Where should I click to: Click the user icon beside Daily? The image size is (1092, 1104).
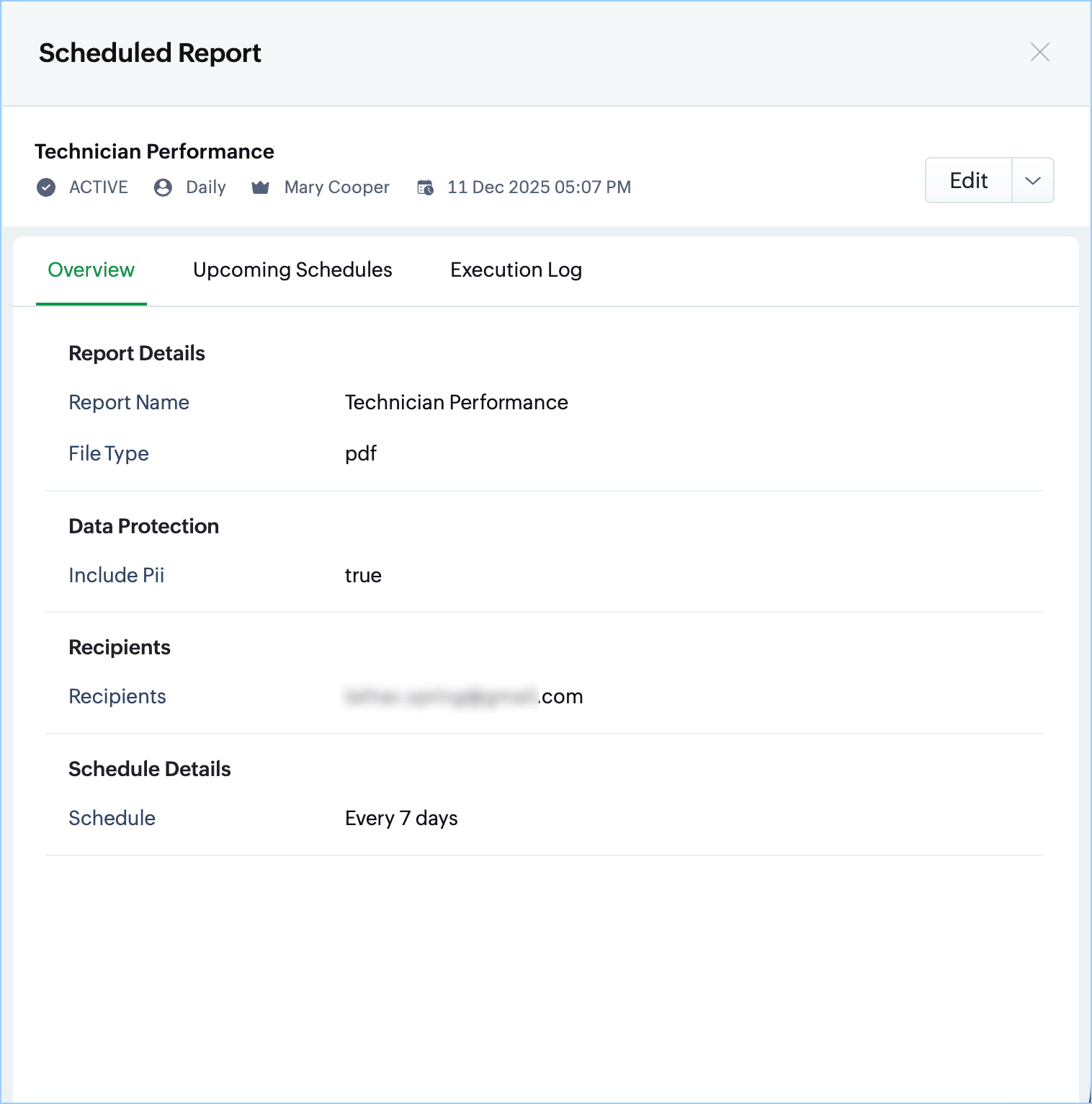point(164,187)
